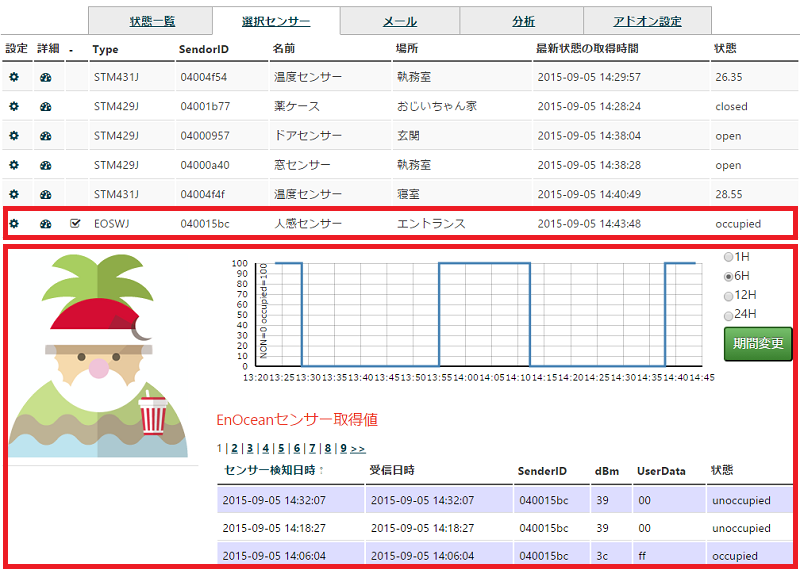Go to page 4 of sensor values
This screenshot has width=800, height=570.
265,449
